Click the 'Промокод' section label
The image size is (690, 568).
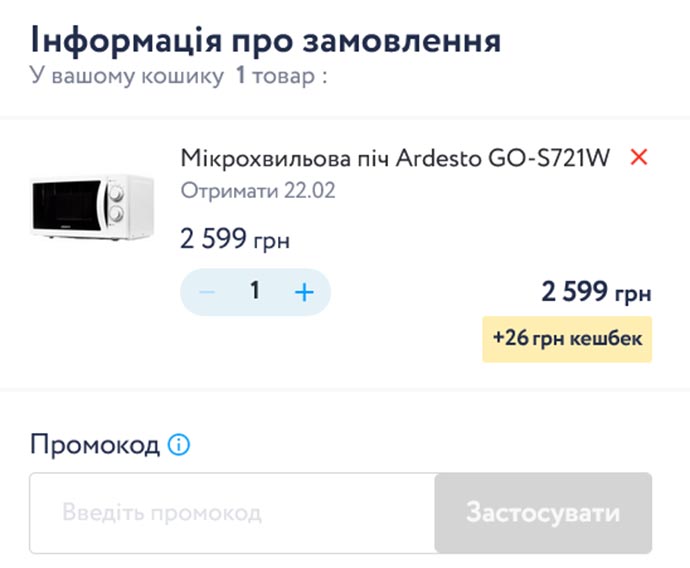click(94, 445)
